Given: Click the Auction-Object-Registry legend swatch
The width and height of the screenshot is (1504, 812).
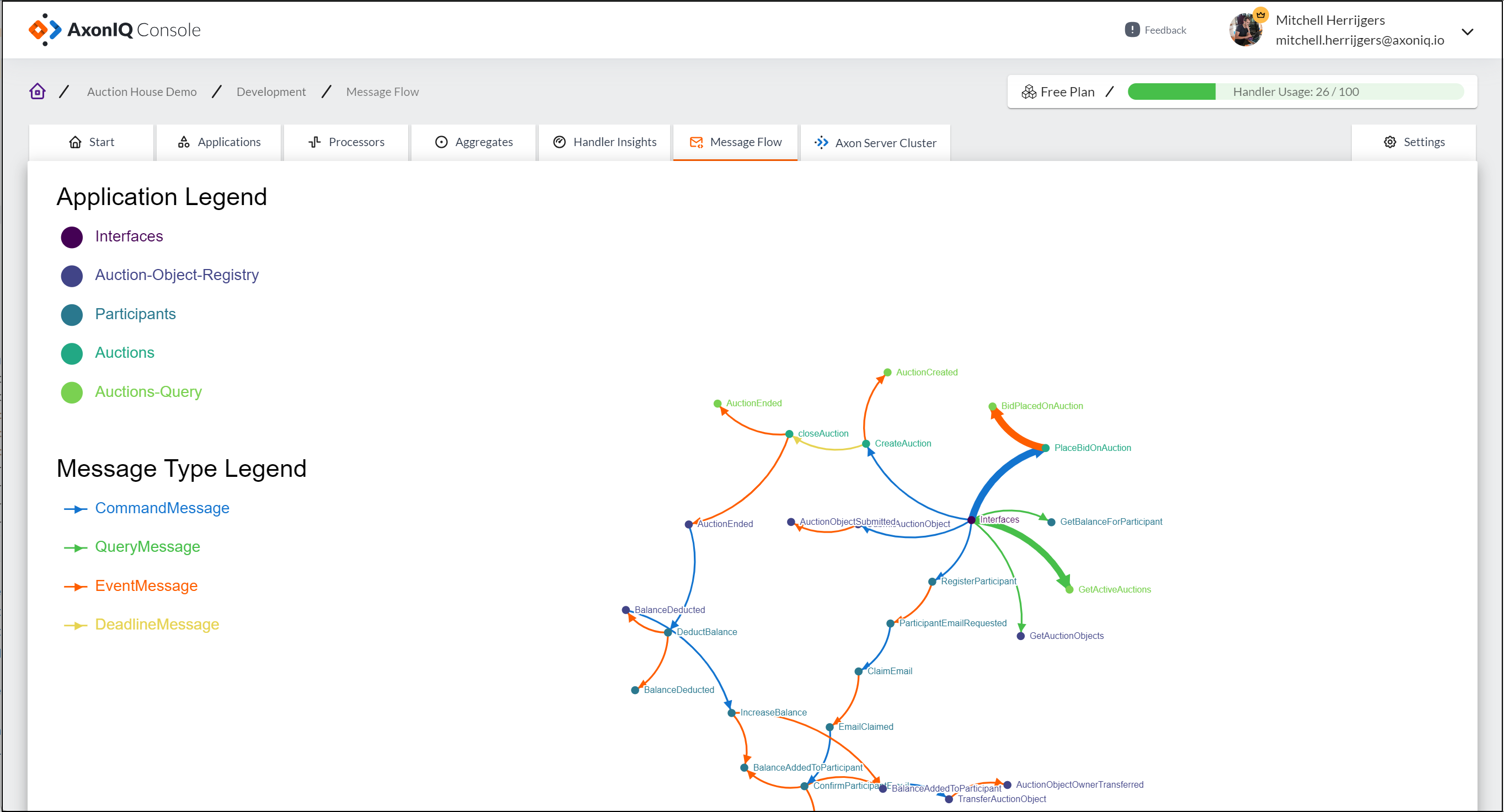Looking at the screenshot, I should pyautogui.click(x=72, y=276).
